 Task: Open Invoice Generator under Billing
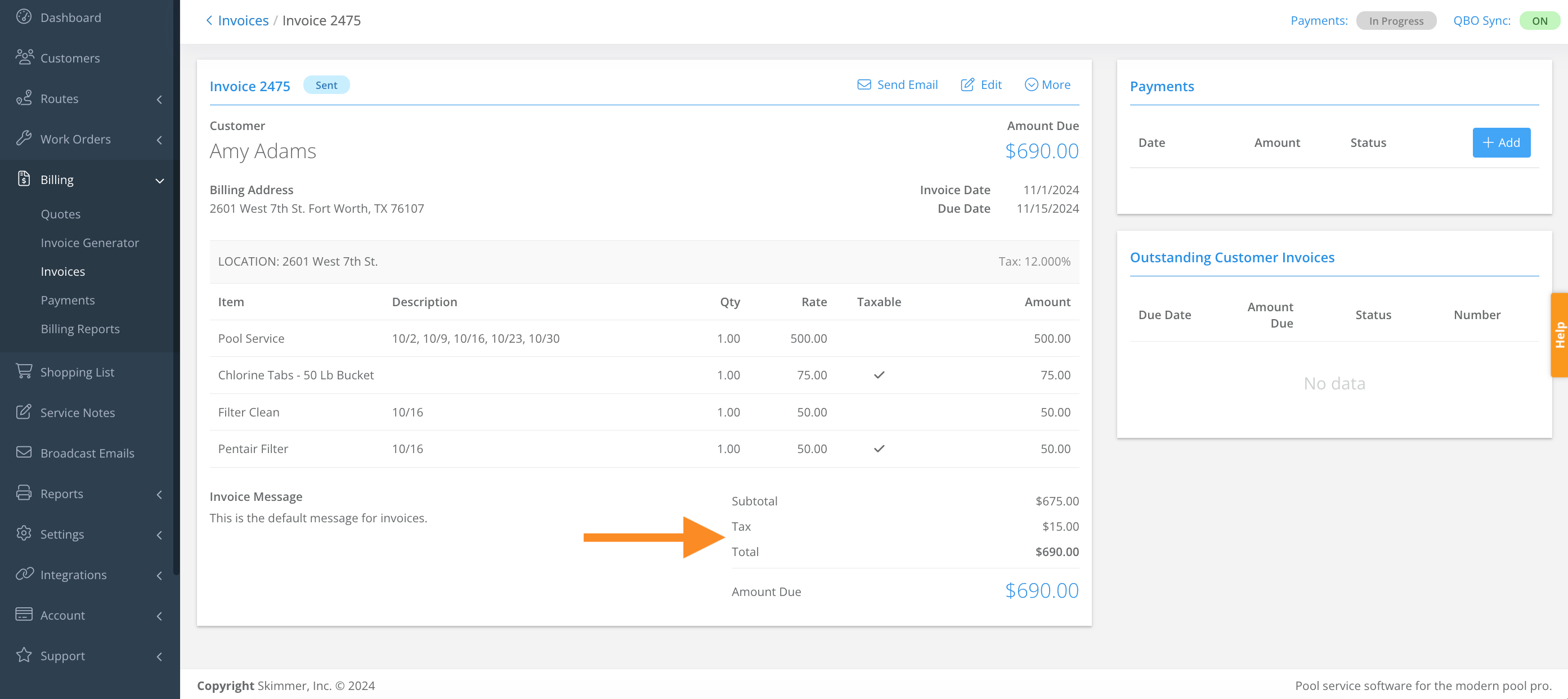(89, 243)
